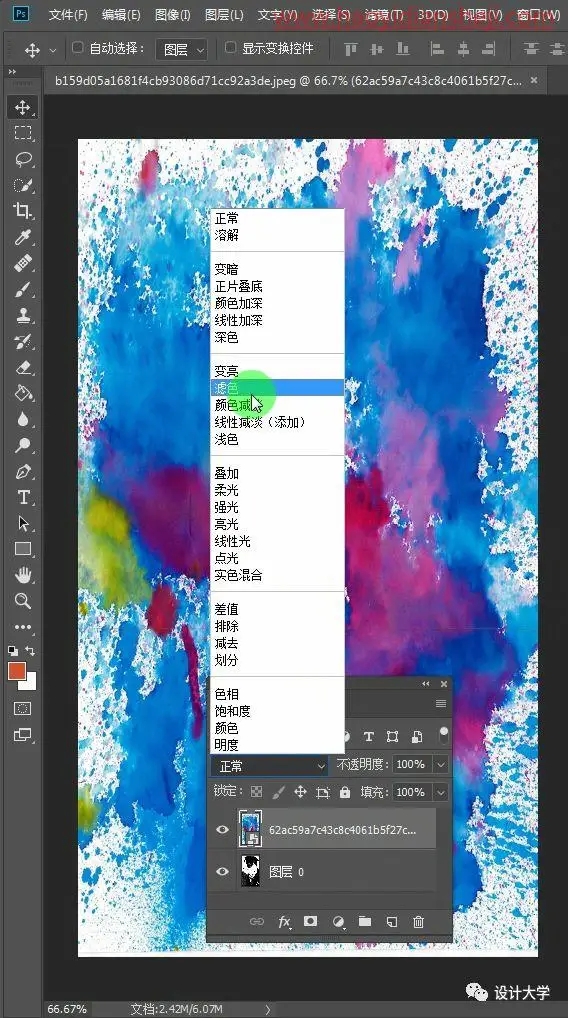
Task: Pick the Clone Stamp tool
Action: pos(23,316)
